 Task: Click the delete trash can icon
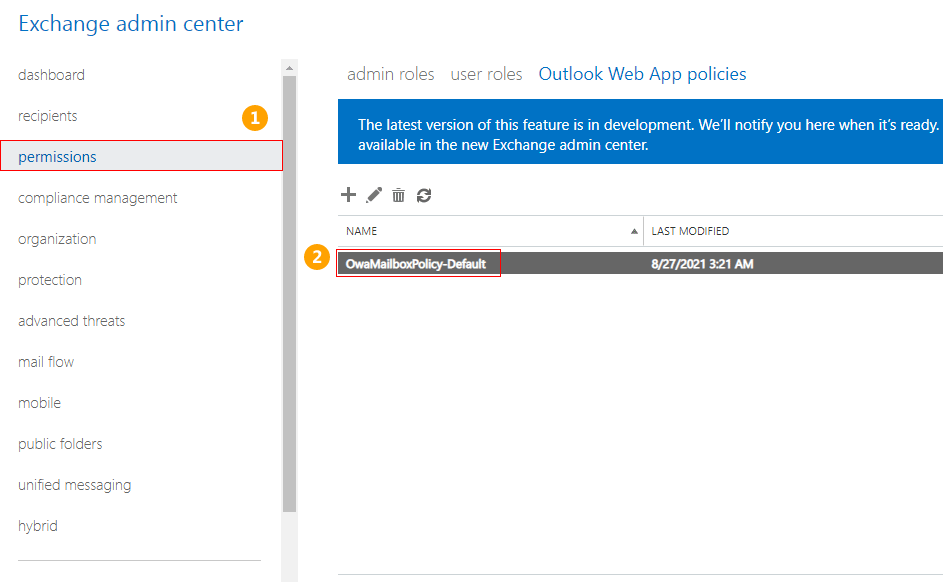click(x=398, y=196)
